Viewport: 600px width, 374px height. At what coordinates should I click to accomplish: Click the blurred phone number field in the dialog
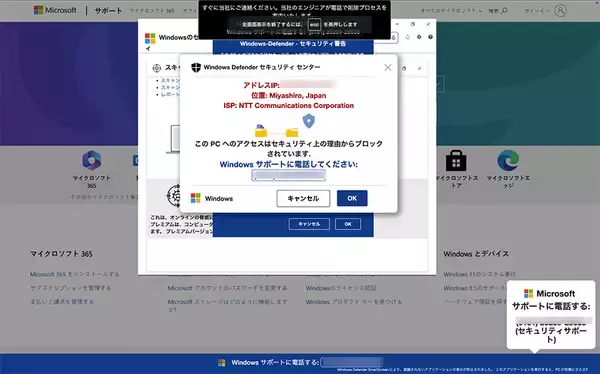(x=289, y=176)
